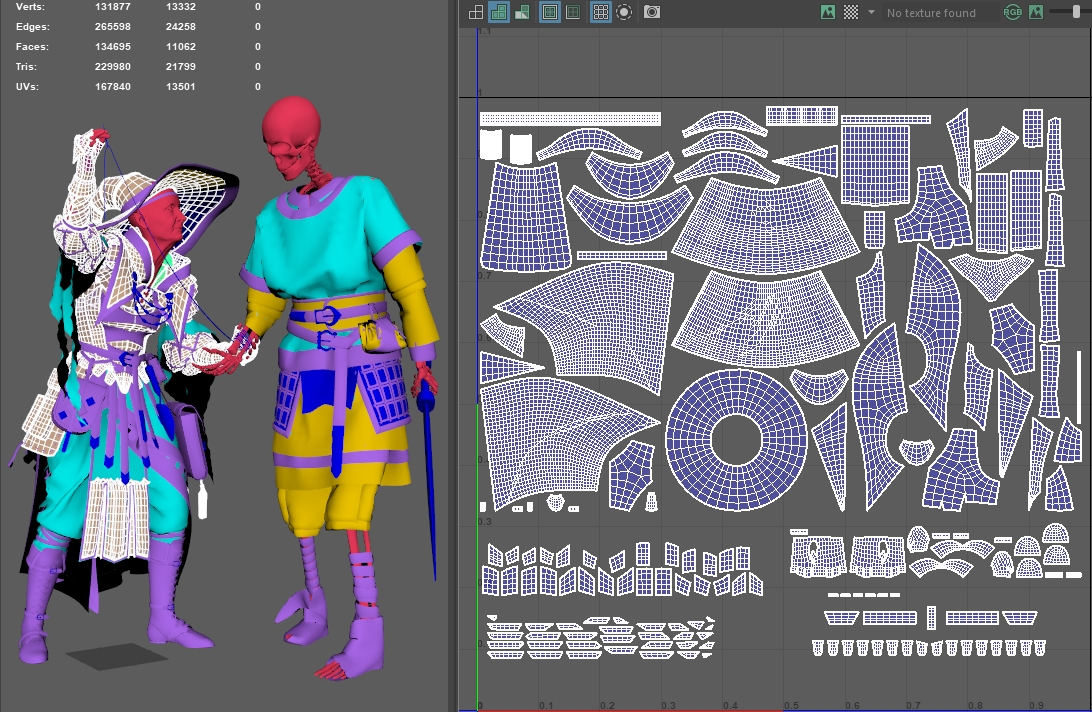Screen dimensions: 1092x712
Task: Open the texture list dropdown arrow
Action: pos(871,12)
